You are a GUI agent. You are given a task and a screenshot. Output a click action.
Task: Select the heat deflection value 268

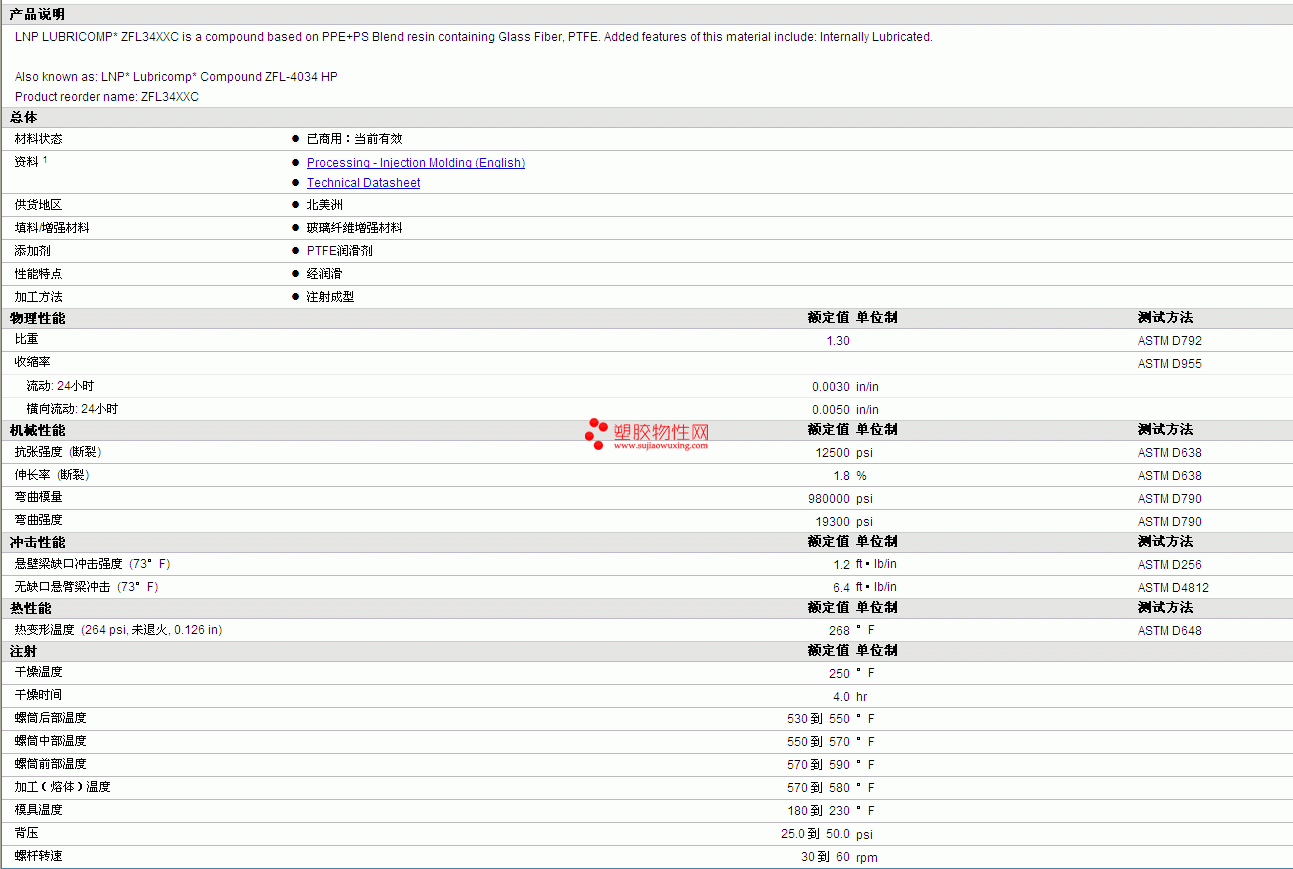(x=839, y=631)
